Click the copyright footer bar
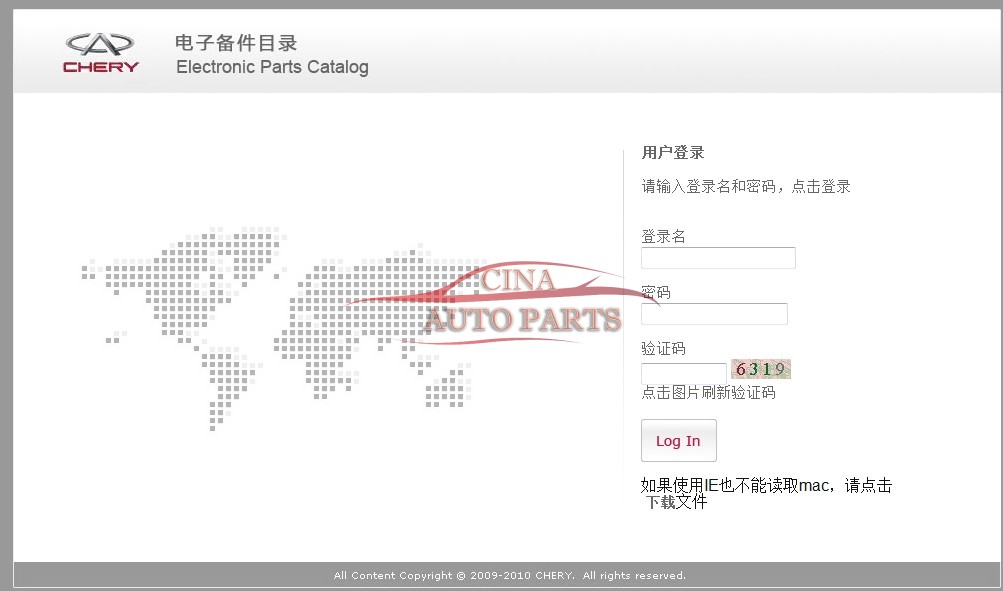Viewport: 1003px width, 591px height. pos(501,575)
